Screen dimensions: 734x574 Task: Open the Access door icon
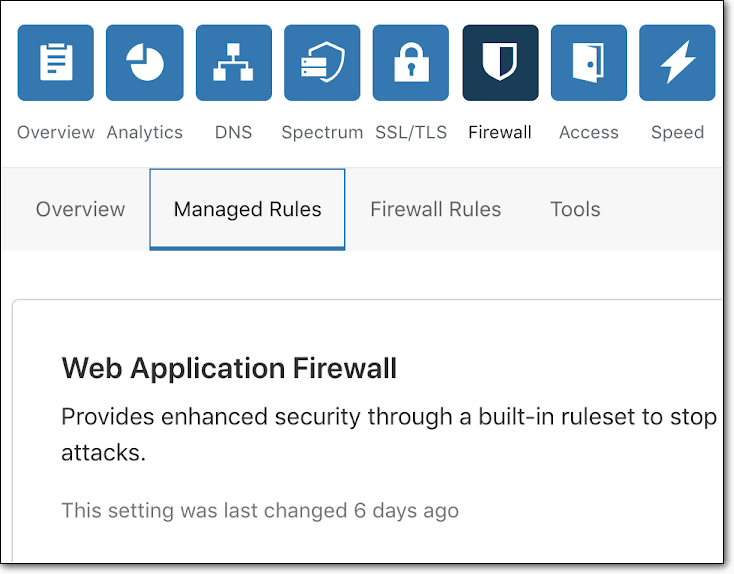[589, 63]
